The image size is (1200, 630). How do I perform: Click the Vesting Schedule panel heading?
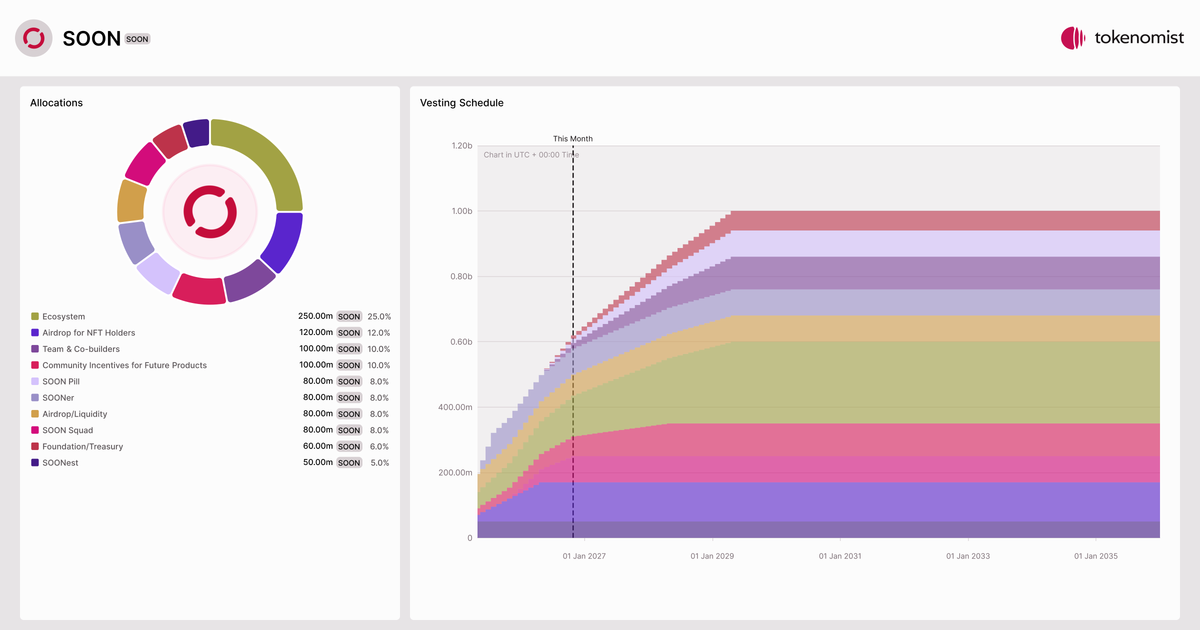(462, 103)
